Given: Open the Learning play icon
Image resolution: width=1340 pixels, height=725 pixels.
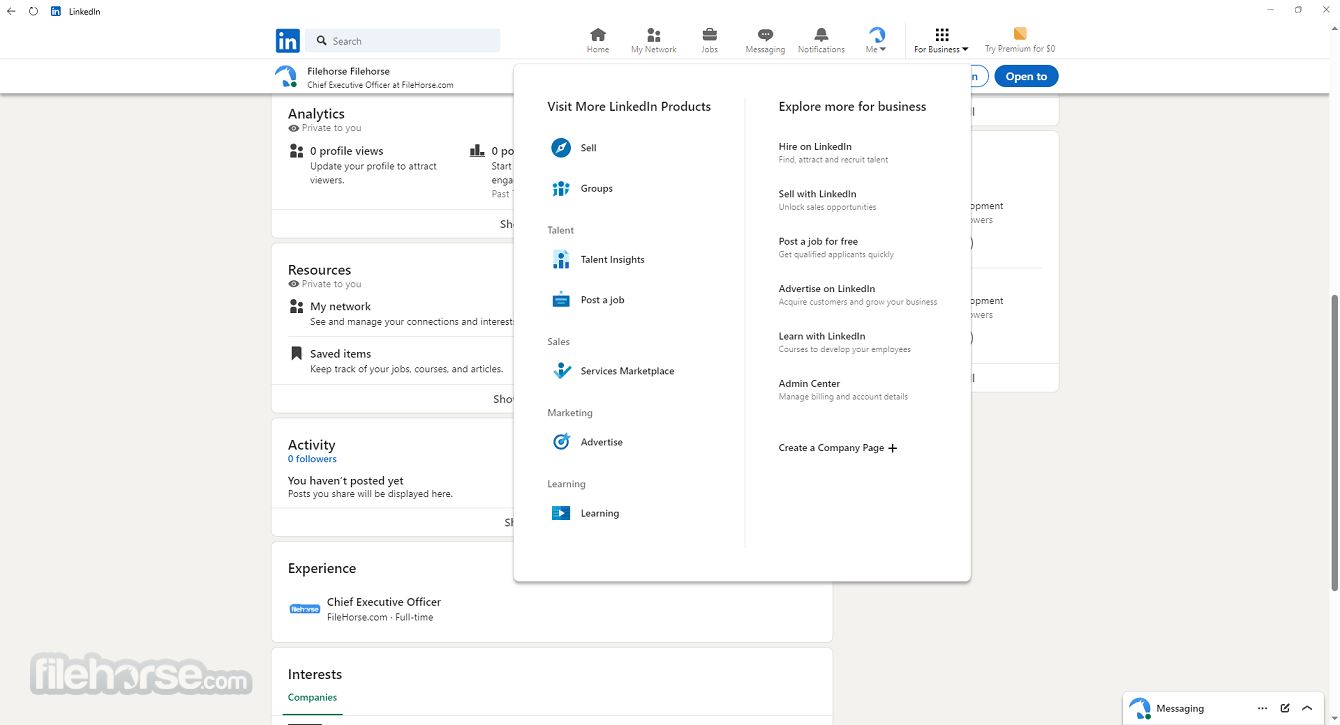Looking at the screenshot, I should 561,513.
